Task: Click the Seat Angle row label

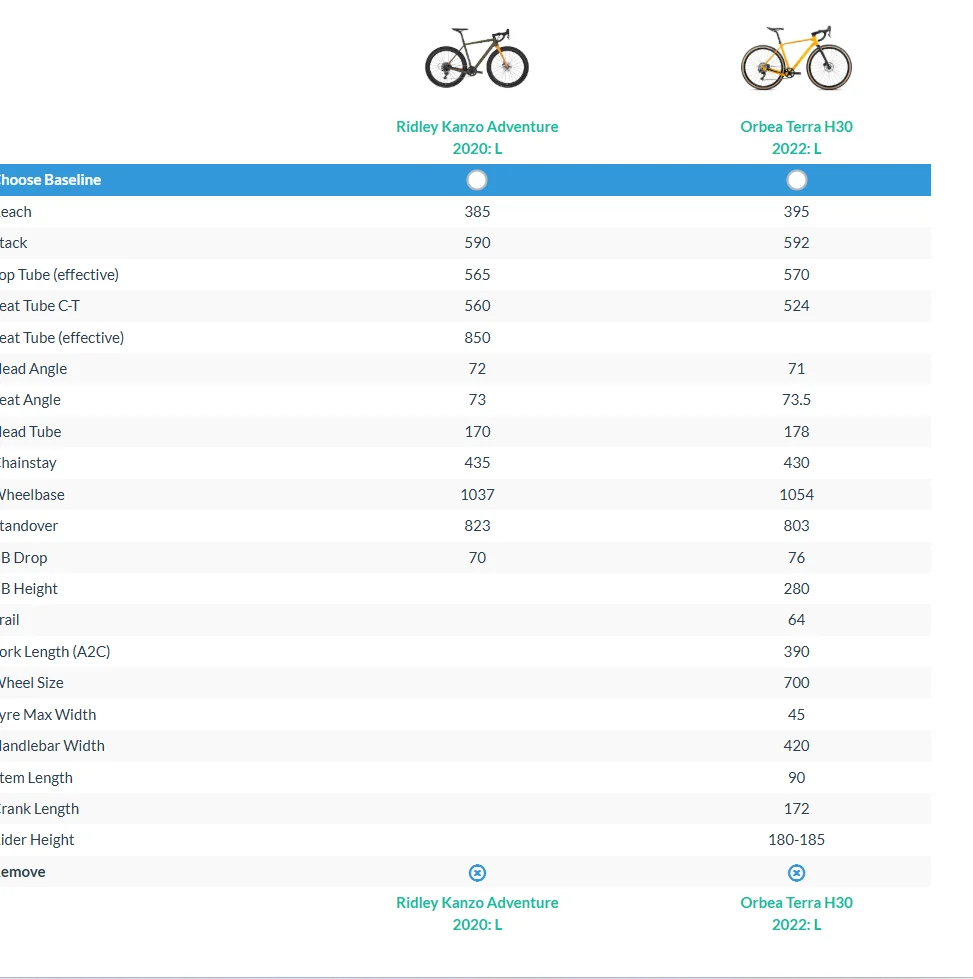Action: coord(30,400)
